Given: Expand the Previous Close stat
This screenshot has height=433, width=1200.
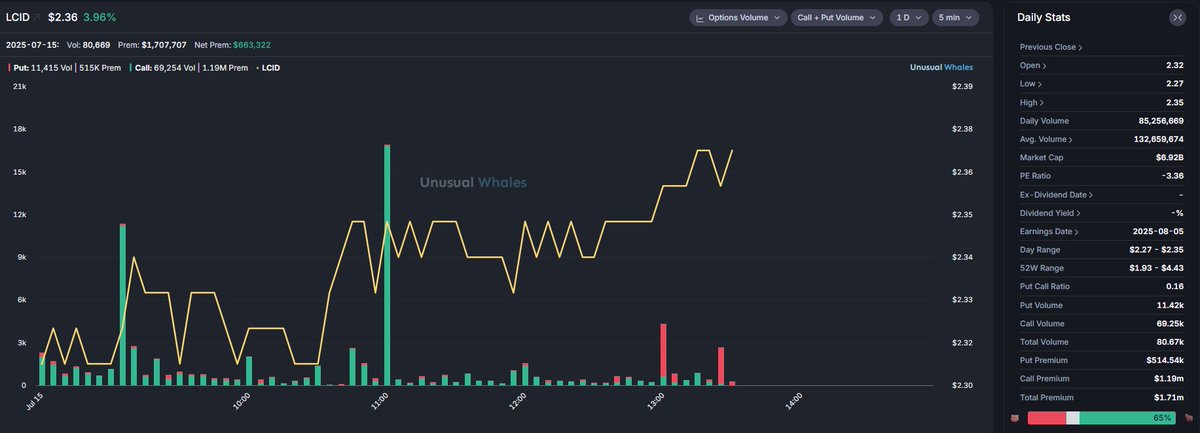Looking at the screenshot, I should coord(1051,47).
